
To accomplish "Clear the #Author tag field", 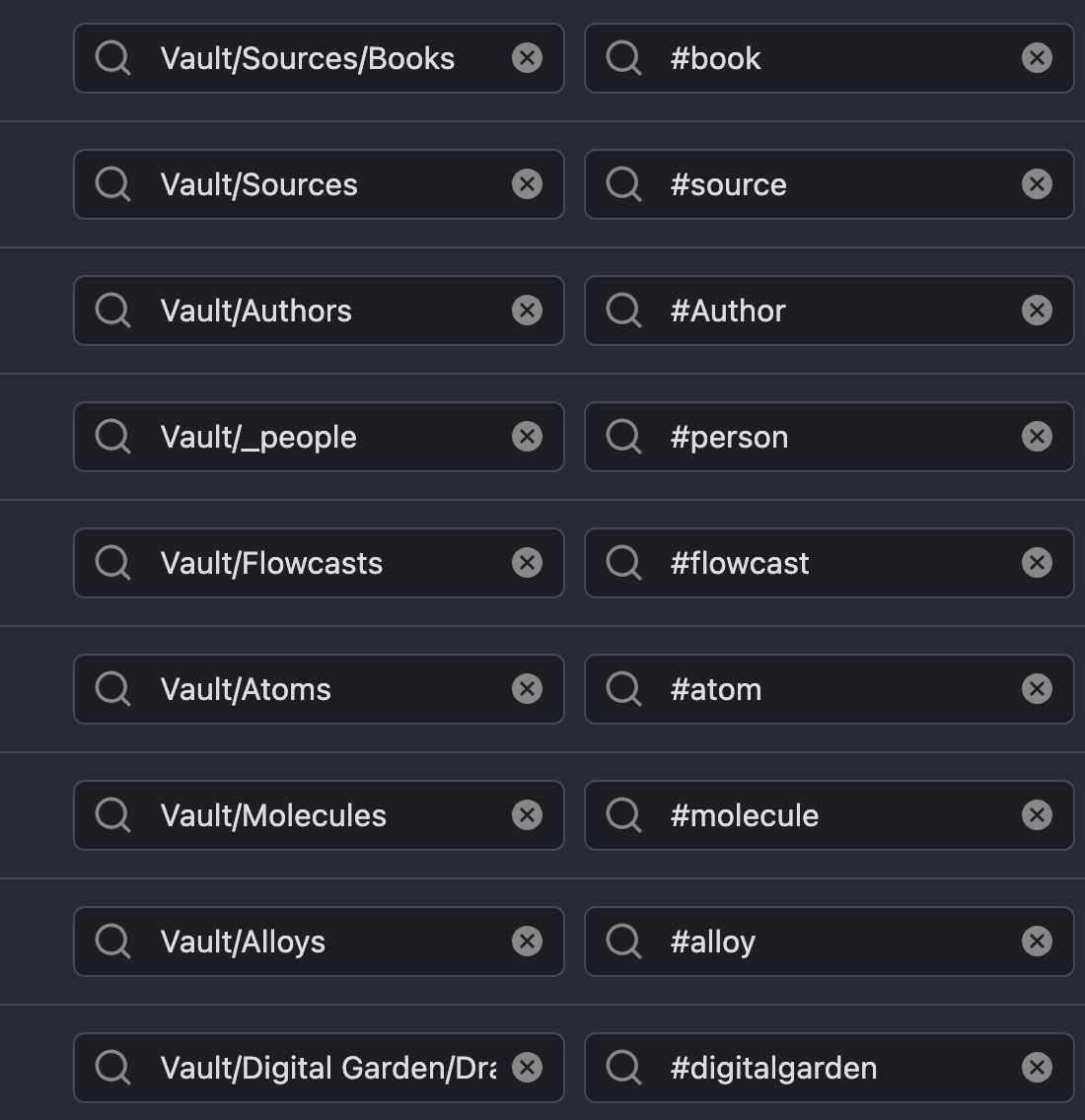I will [1037, 310].
